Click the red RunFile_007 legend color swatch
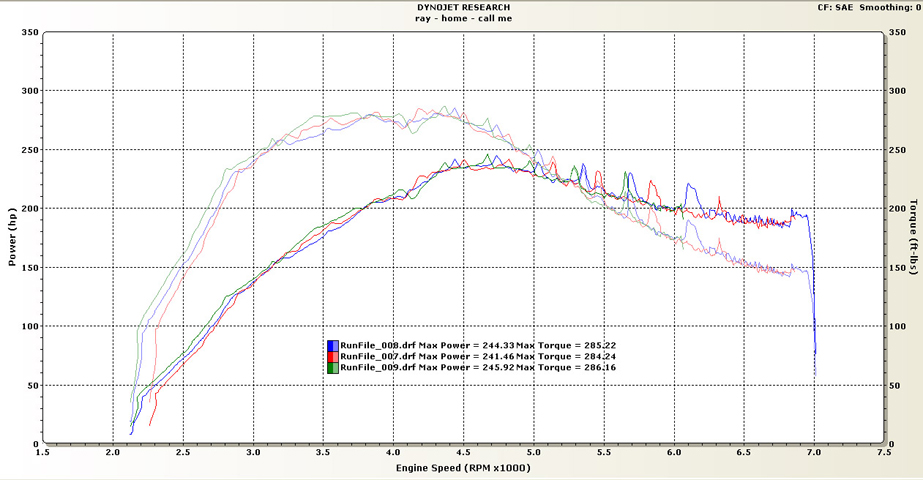 point(333,356)
